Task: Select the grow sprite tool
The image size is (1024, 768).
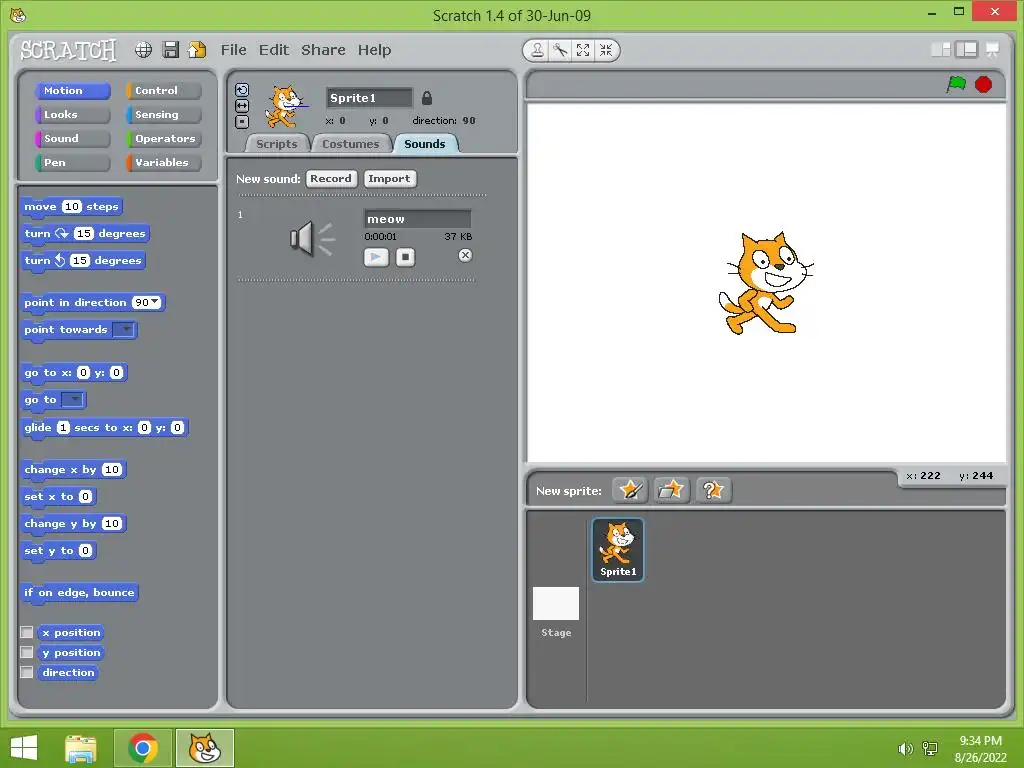Action: (x=583, y=50)
